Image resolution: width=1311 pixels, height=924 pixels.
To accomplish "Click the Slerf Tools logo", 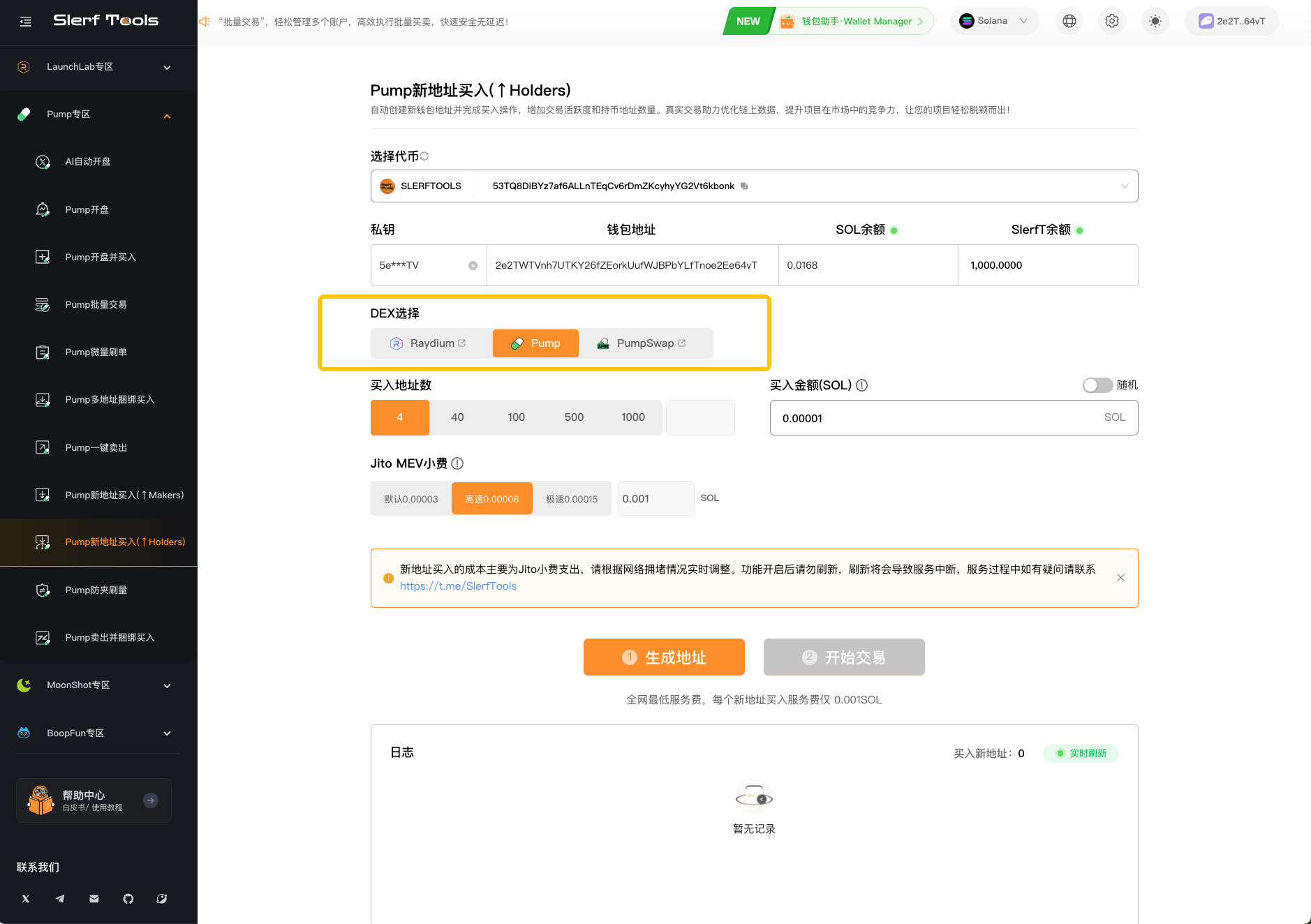I will tap(106, 20).
